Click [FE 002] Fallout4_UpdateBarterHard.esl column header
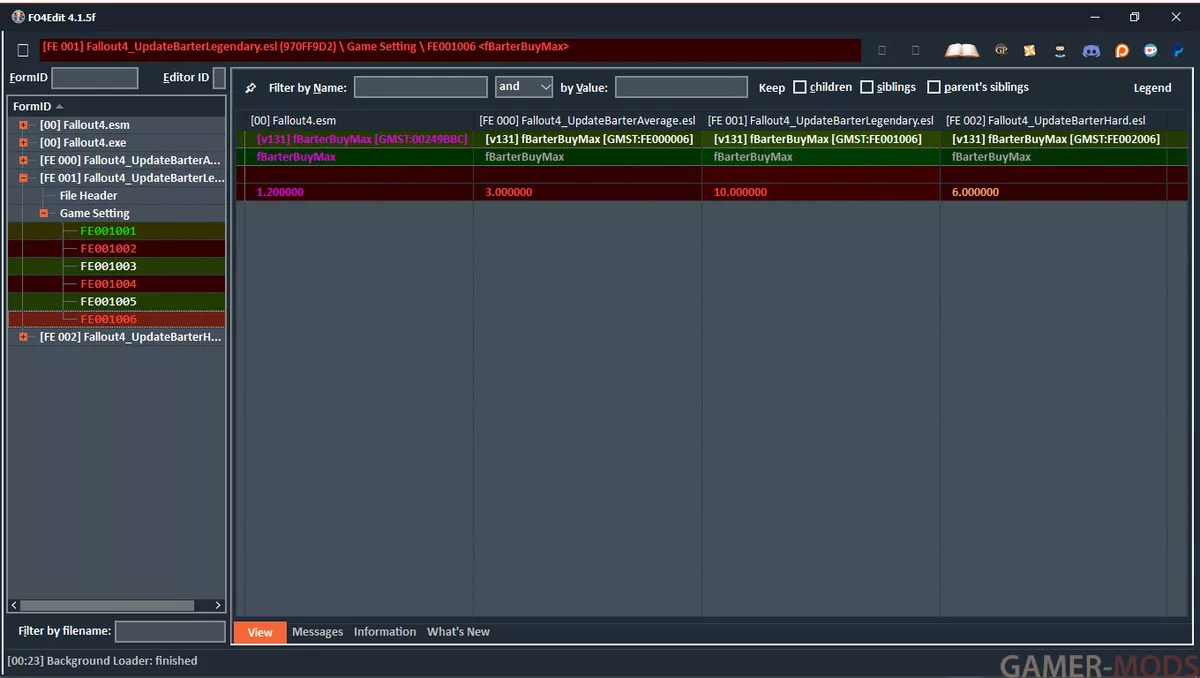Image resolution: width=1200 pixels, height=678 pixels. pyautogui.click(x=1053, y=121)
